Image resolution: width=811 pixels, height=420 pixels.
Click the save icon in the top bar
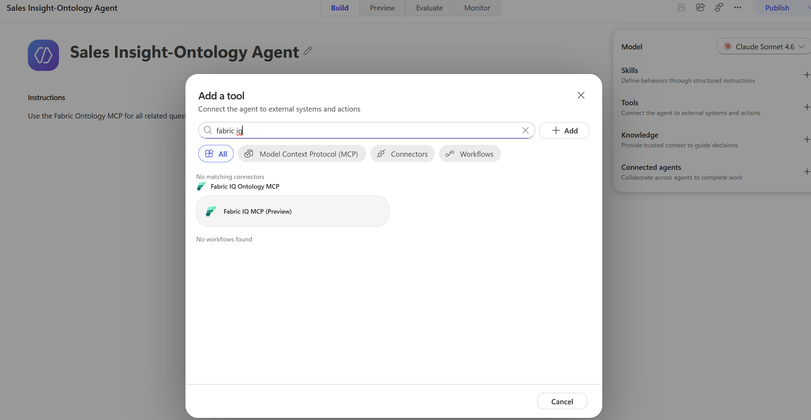(x=681, y=7)
